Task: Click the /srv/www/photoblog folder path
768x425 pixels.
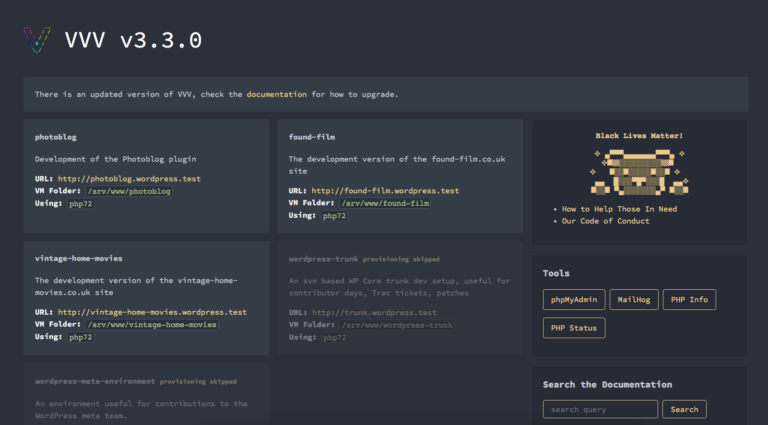Action: (x=129, y=191)
